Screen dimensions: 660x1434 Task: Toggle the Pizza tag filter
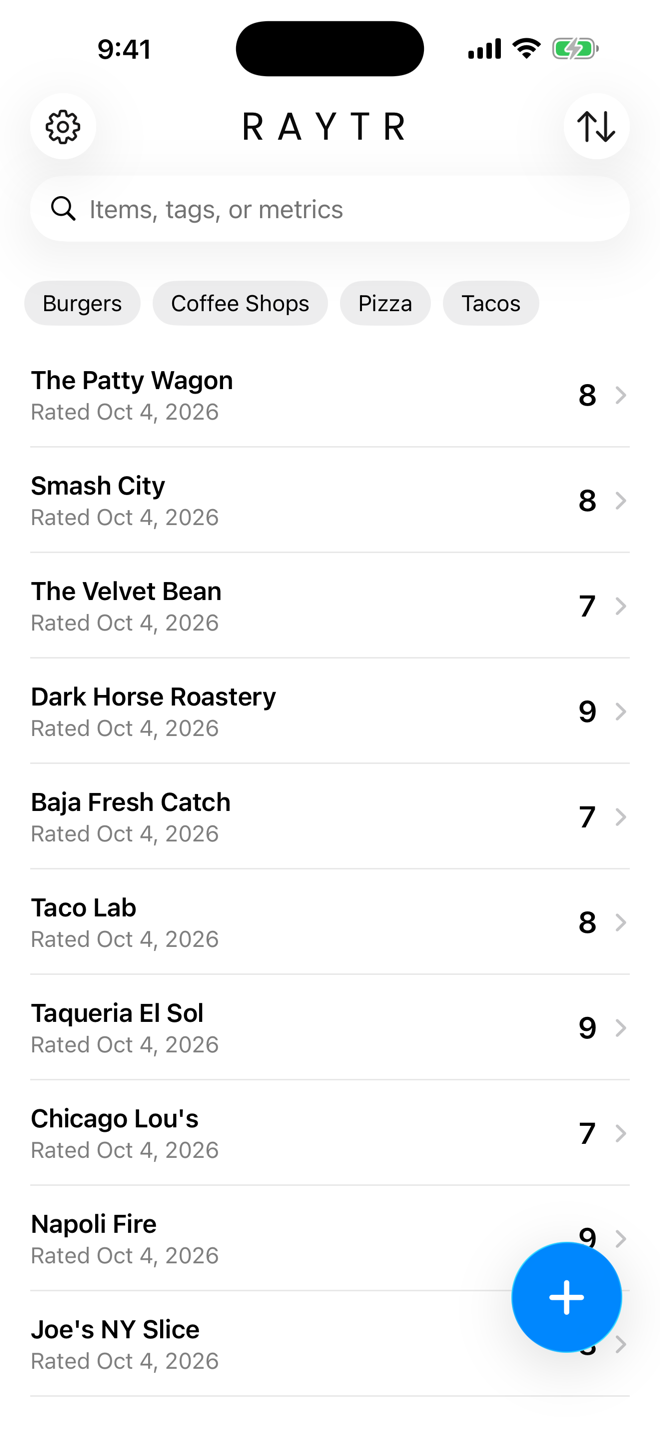pyautogui.click(x=385, y=303)
